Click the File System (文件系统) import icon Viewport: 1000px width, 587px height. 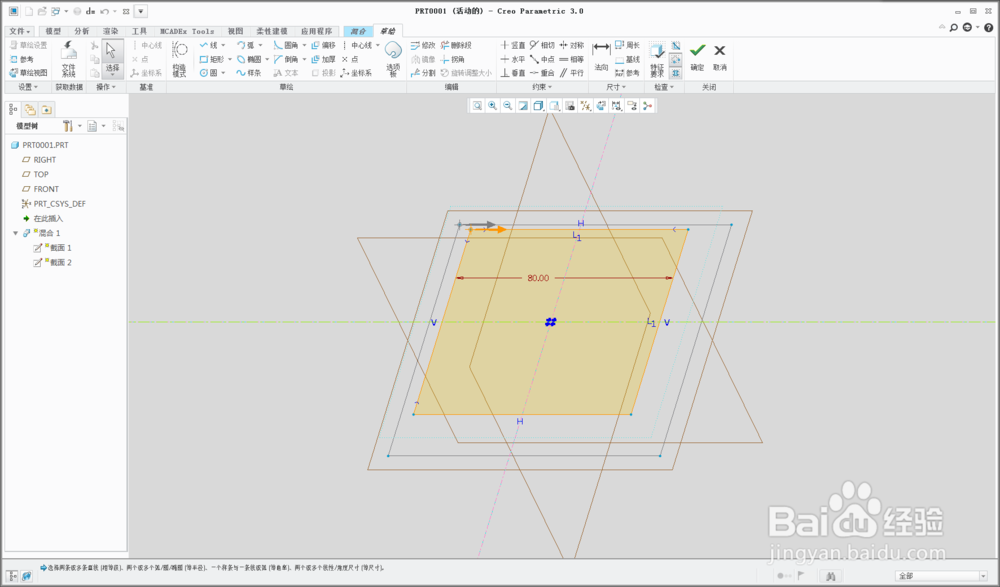pyautogui.click(x=68, y=59)
